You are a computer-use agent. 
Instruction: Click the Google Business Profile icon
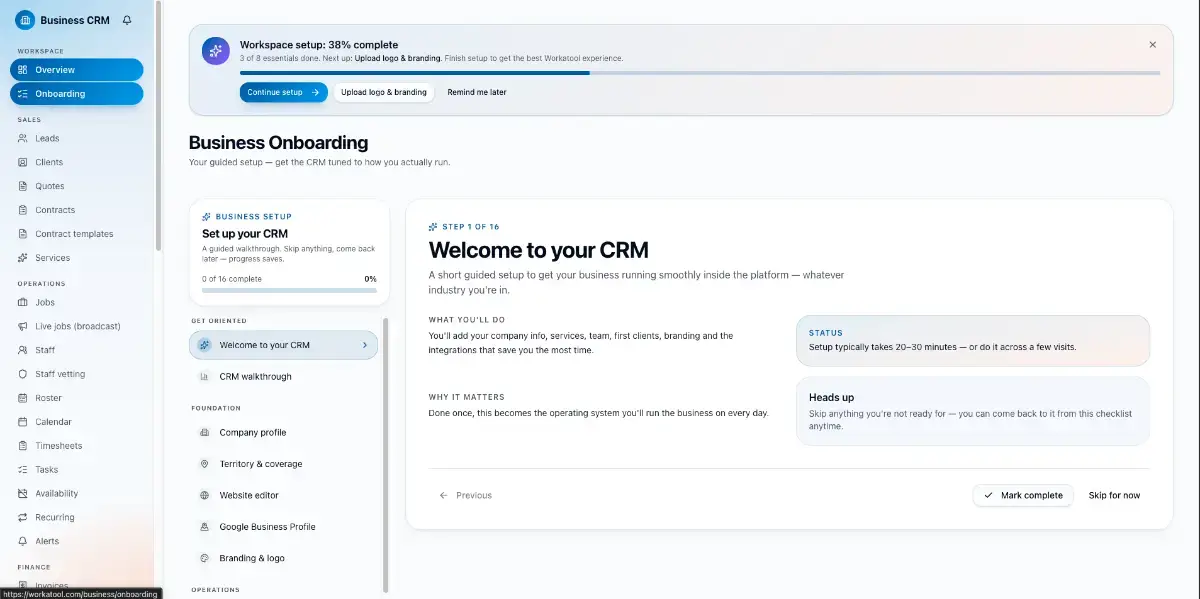(x=204, y=527)
